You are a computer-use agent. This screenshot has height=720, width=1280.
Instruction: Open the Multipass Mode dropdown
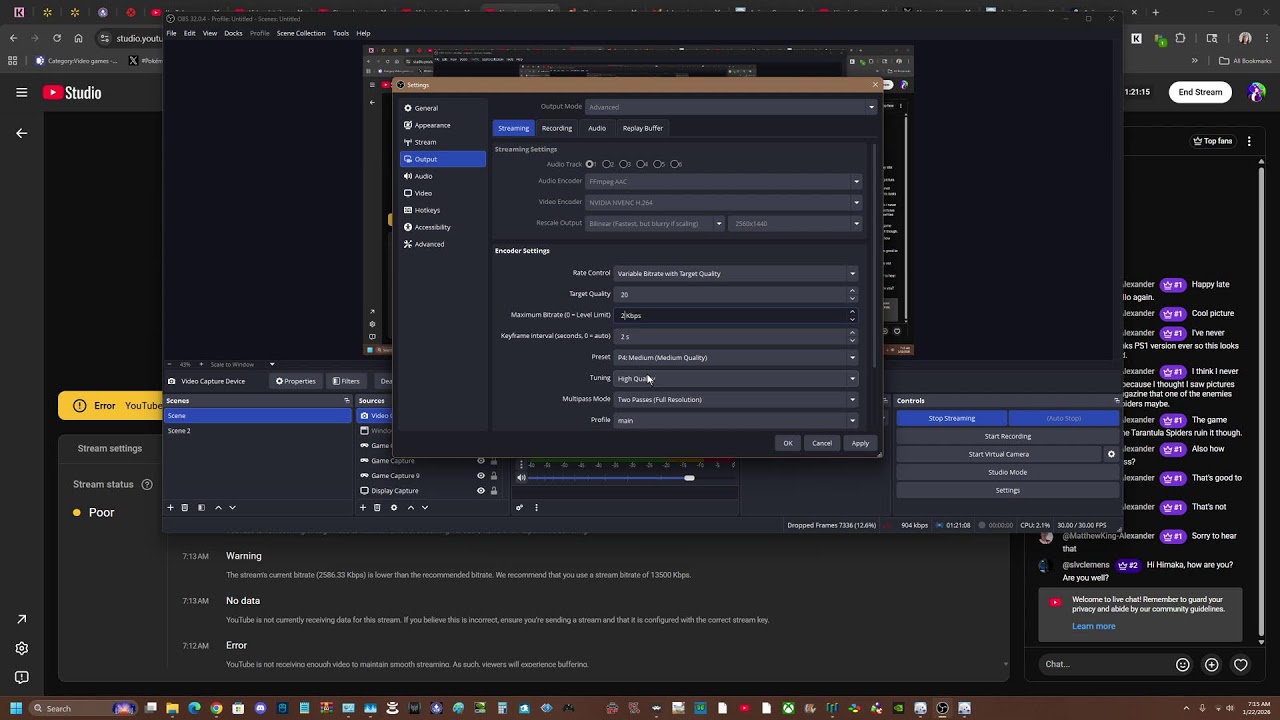(x=736, y=399)
